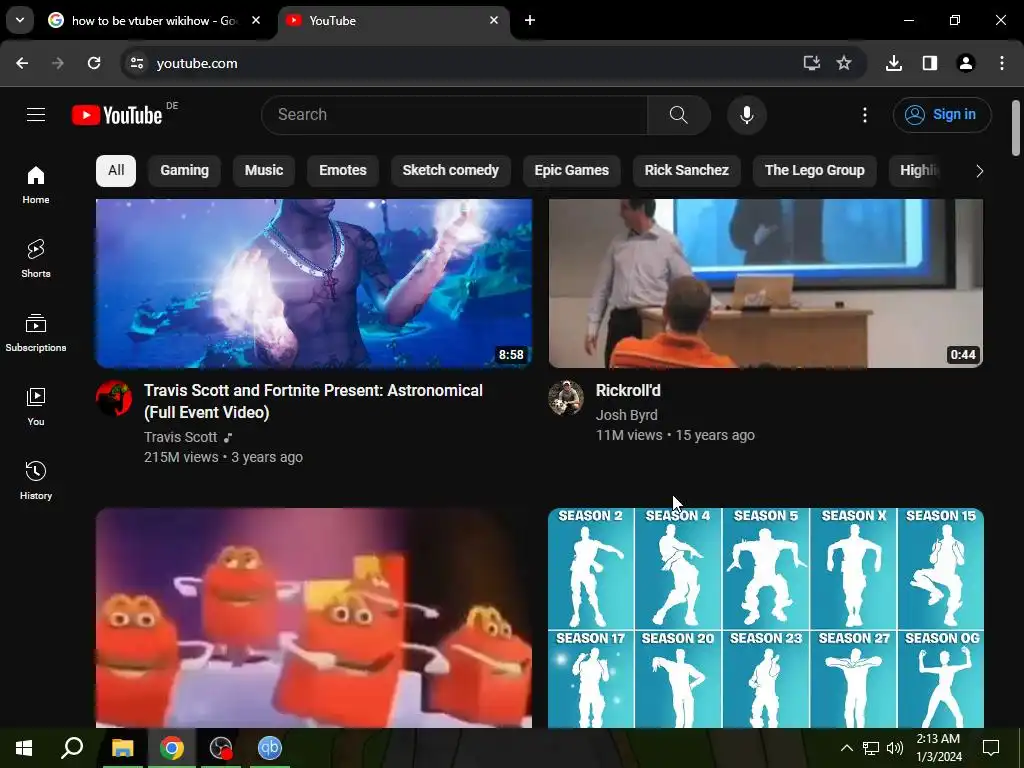Select the Music filter chip
1024x768 pixels.
[x=264, y=170]
